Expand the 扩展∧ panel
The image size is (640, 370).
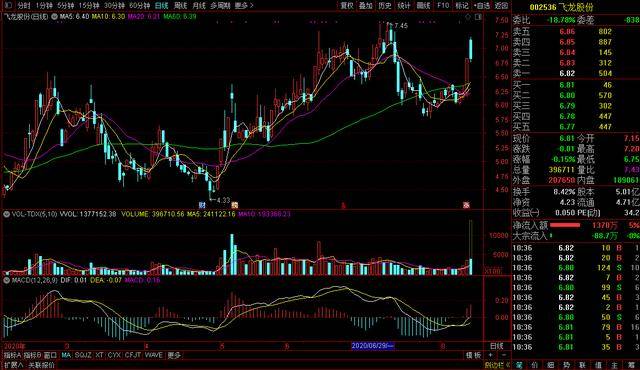pos(14,365)
